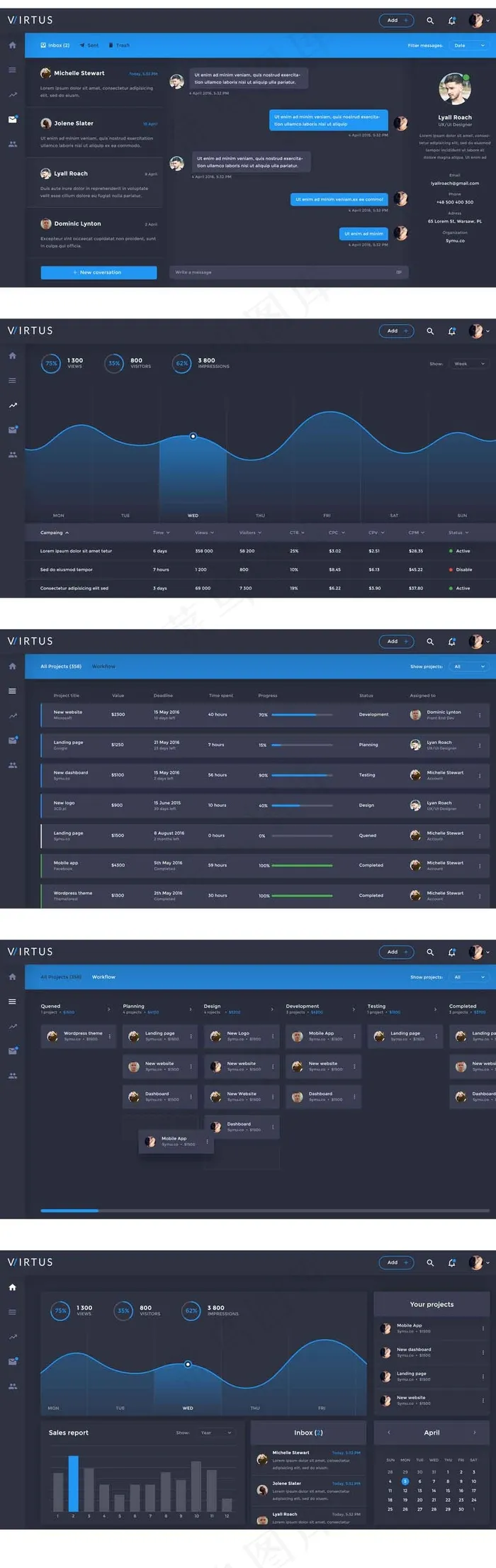
Task: Open three-dot menu on dragged Mobile App card
Action: click(x=207, y=1142)
